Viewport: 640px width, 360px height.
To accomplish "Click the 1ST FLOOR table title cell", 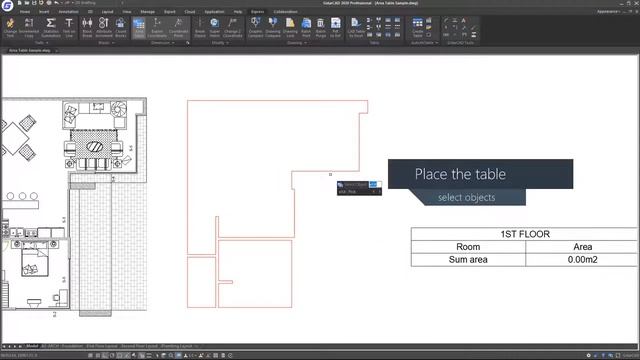I will tap(525, 234).
